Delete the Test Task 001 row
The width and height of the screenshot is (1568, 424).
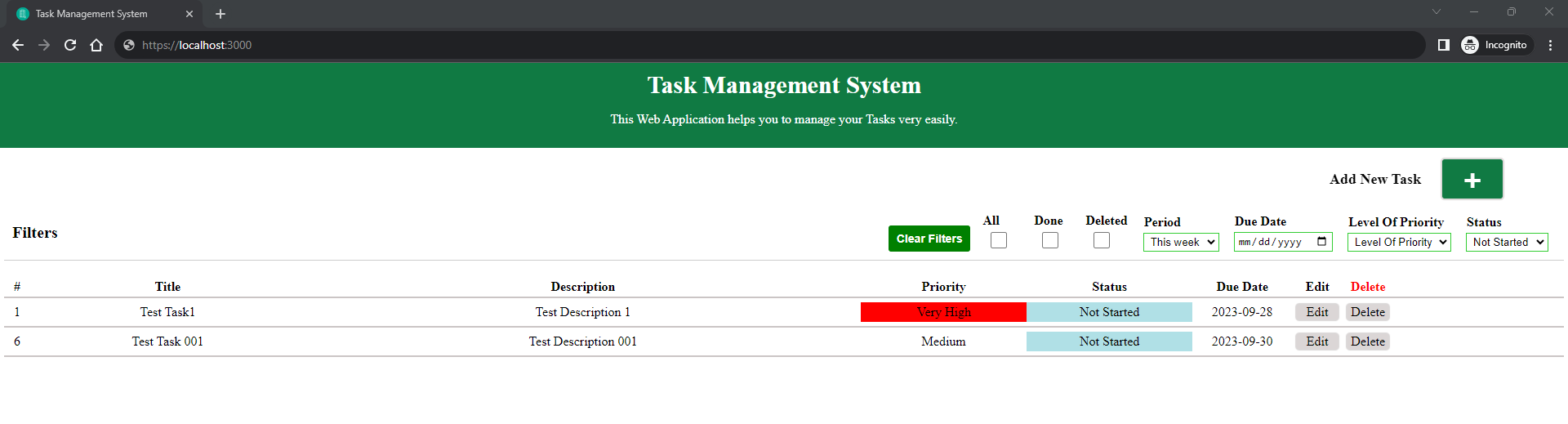pyautogui.click(x=1368, y=341)
